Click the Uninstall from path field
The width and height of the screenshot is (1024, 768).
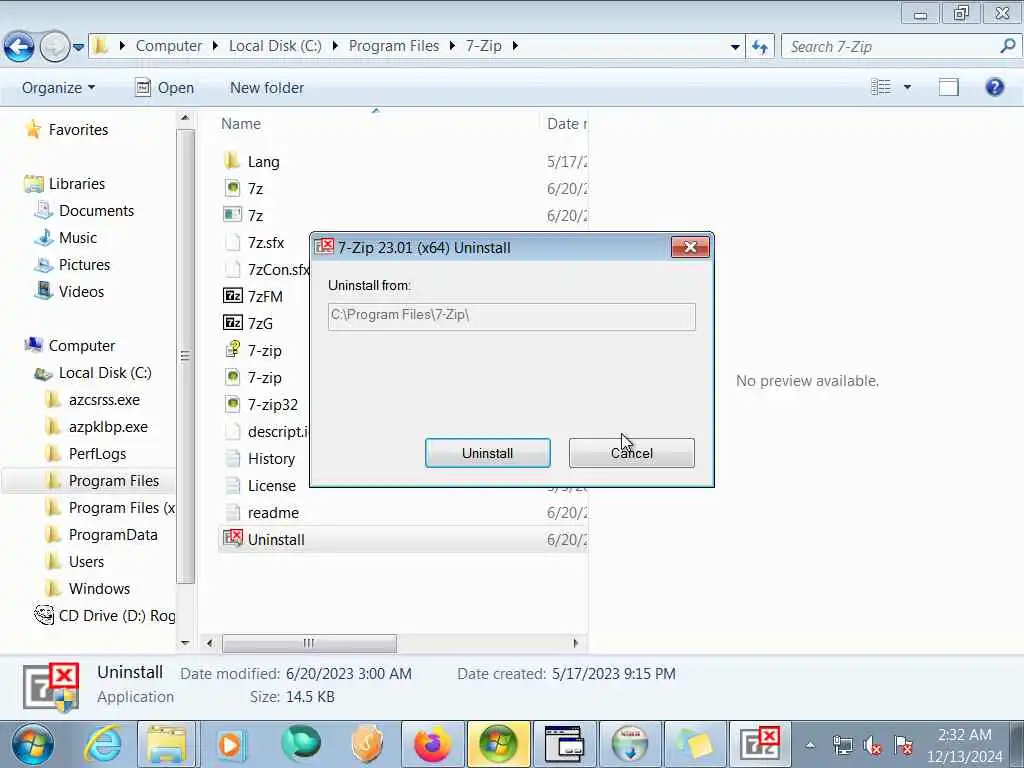click(x=511, y=316)
